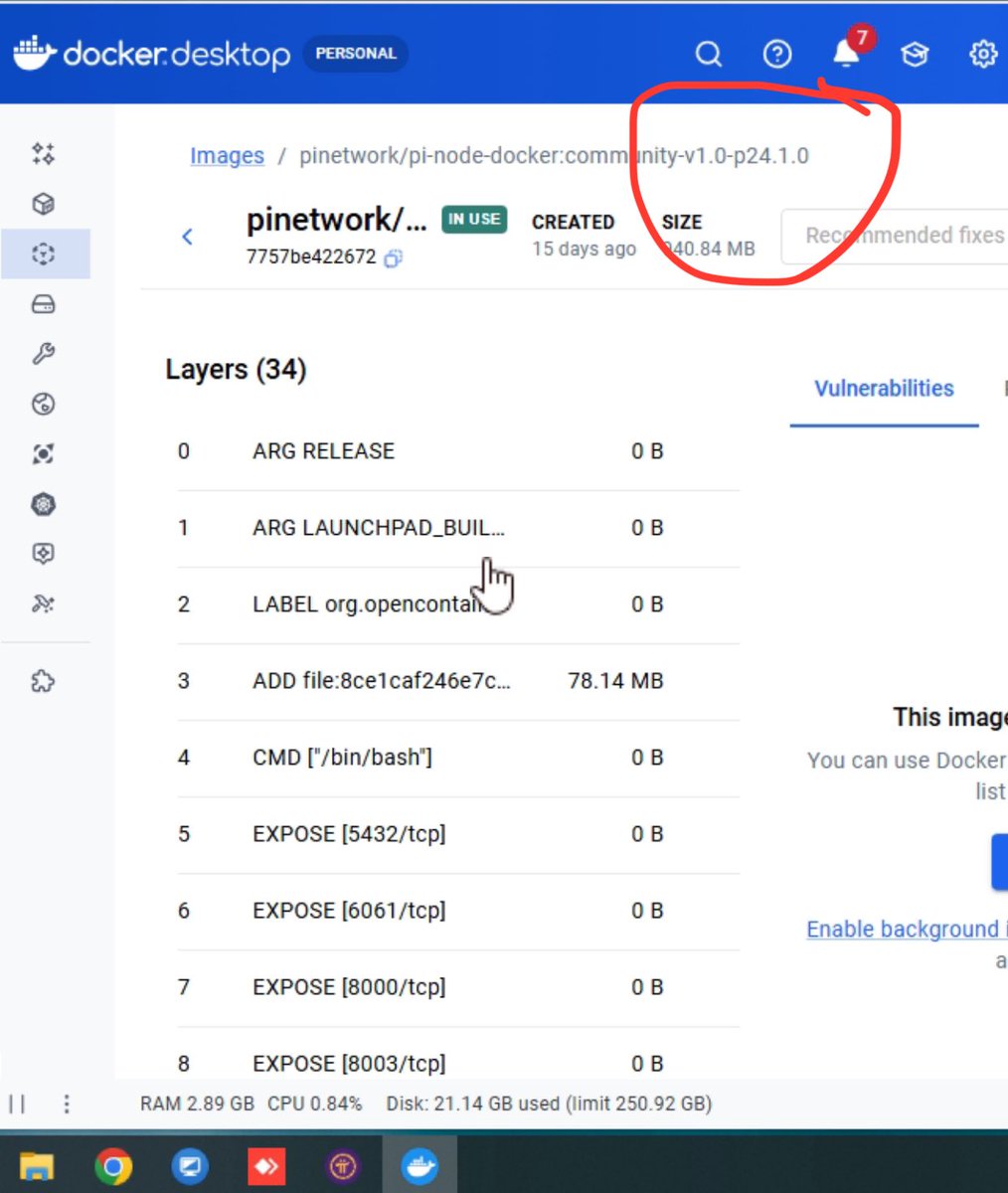Click the Enable background link
Viewport: 1008px width, 1193px height.
tap(907, 929)
